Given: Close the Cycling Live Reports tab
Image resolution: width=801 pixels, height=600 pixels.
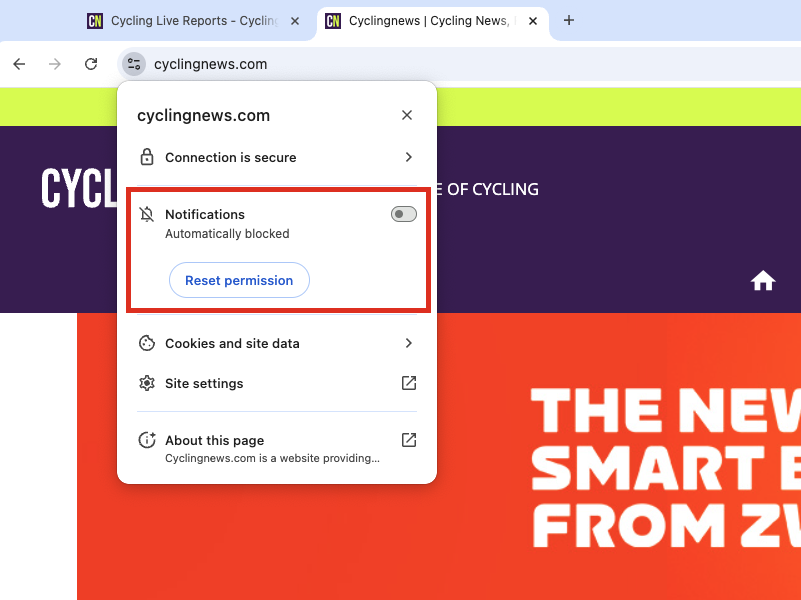Looking at the screenshot, I should (295, 21).
